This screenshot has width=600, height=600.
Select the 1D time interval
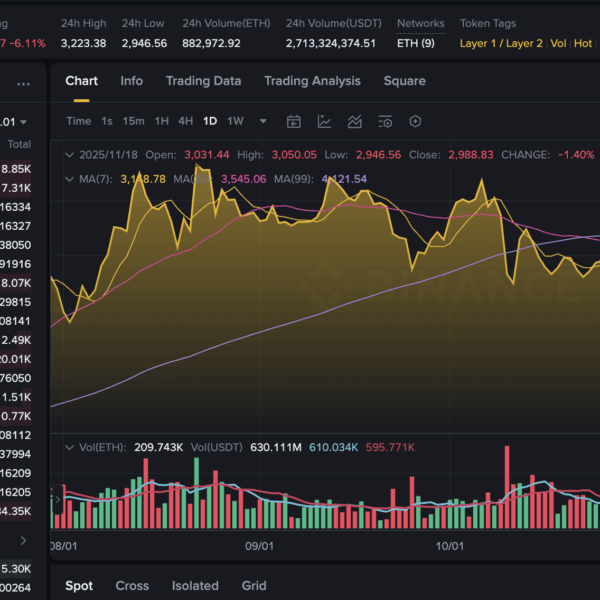coord(210,121)
